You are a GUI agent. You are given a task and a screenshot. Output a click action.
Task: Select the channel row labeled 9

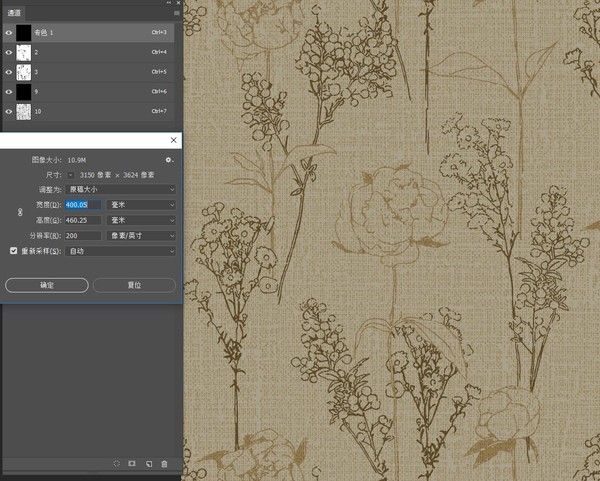point(88,92)
